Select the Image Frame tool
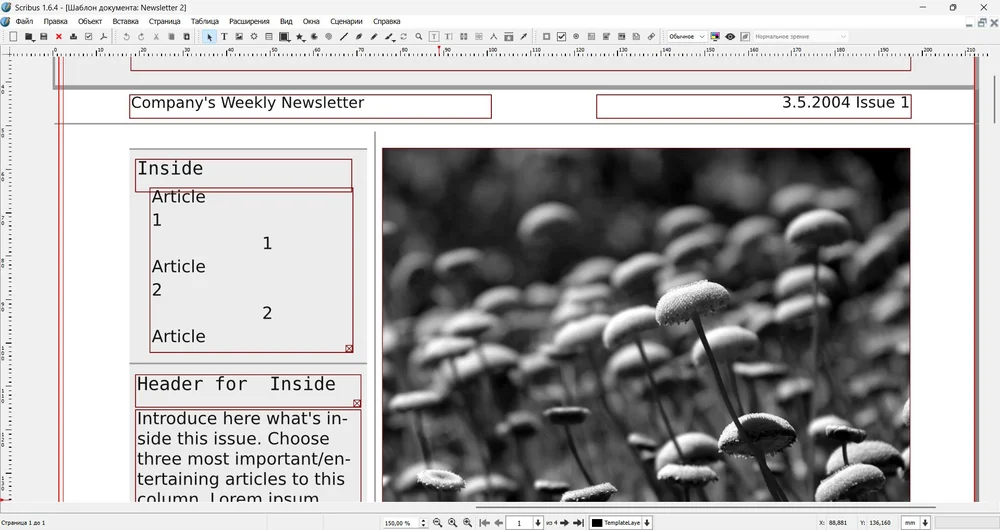This screenshot has width=1000, height=530. pyautogui.click(x=239, y=37)
